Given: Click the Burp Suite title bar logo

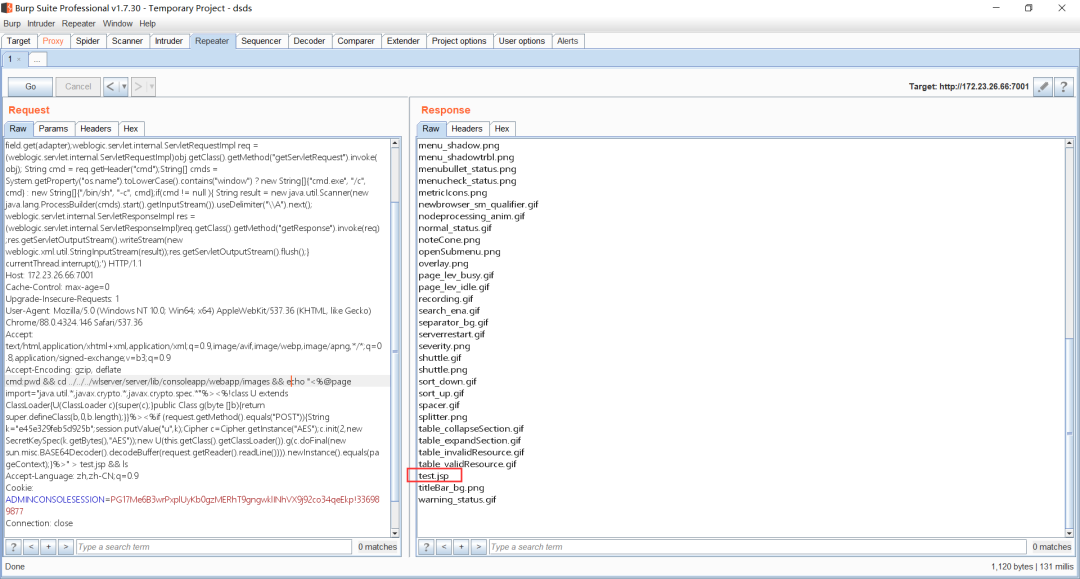Looking at the screenshot, I should 6,8.
